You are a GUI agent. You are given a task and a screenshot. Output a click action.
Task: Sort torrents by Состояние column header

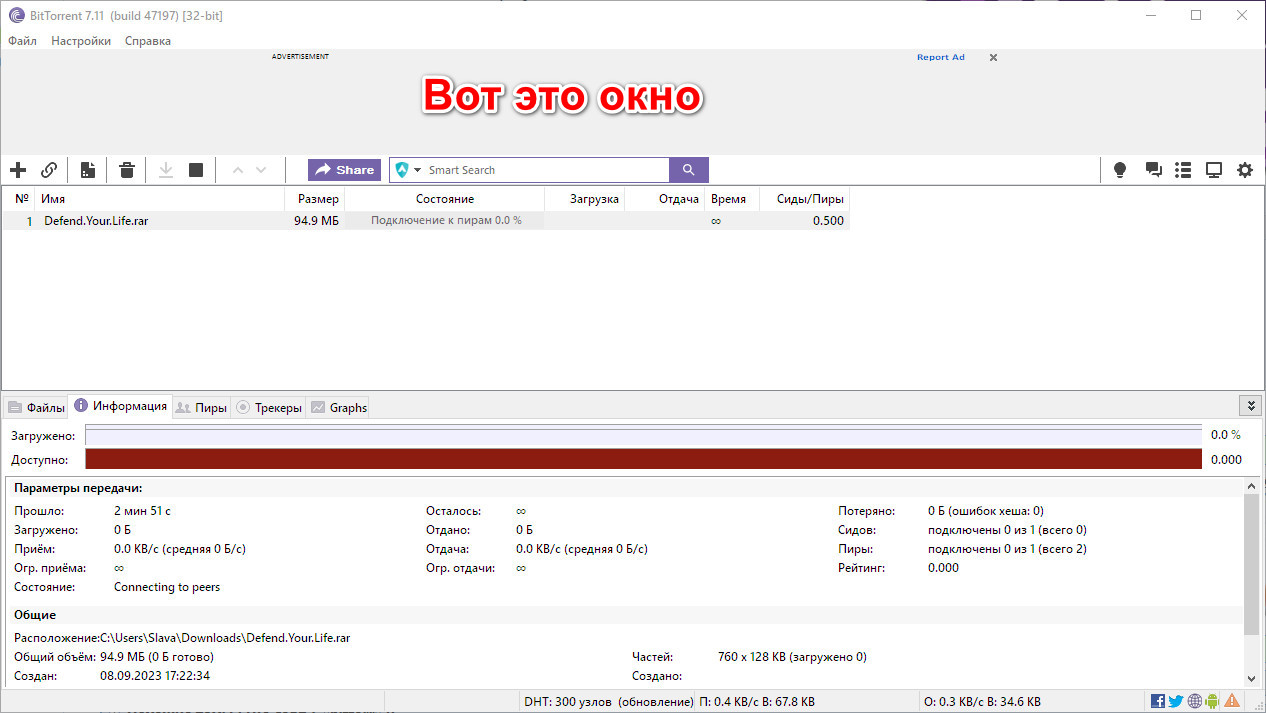point(445,199)
